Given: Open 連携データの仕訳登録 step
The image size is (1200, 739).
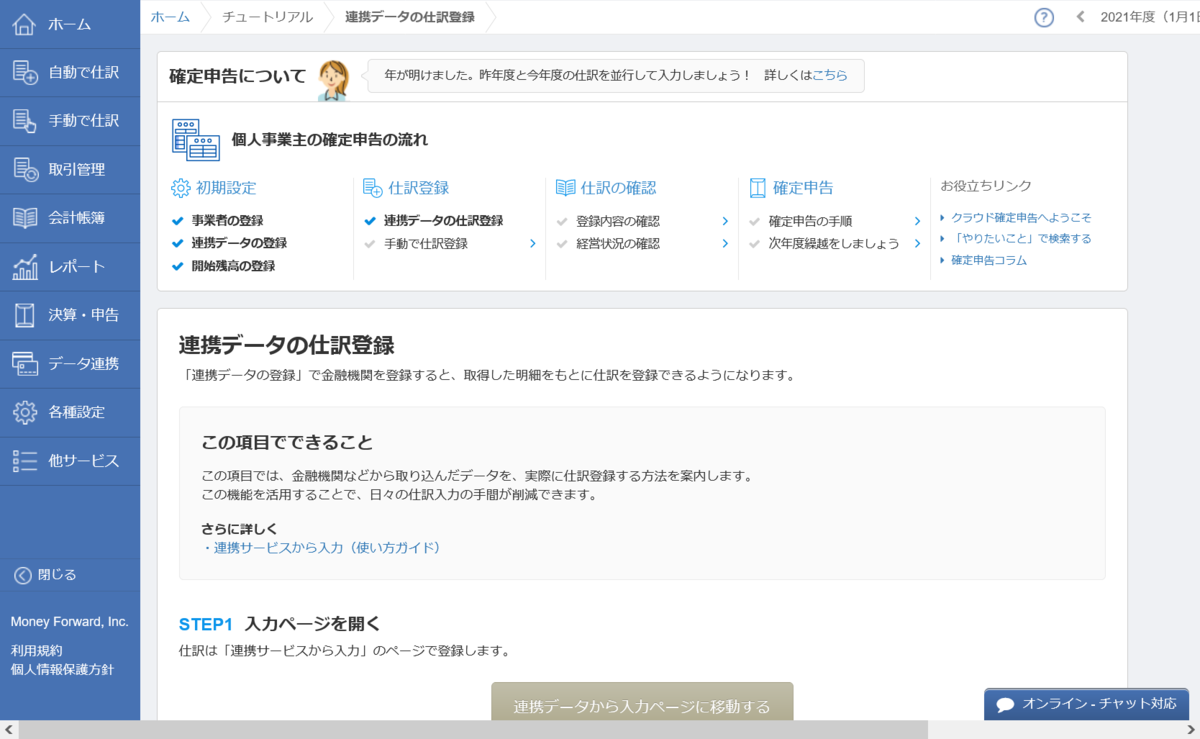Looking at the screenshot, I should click(443, 221).
